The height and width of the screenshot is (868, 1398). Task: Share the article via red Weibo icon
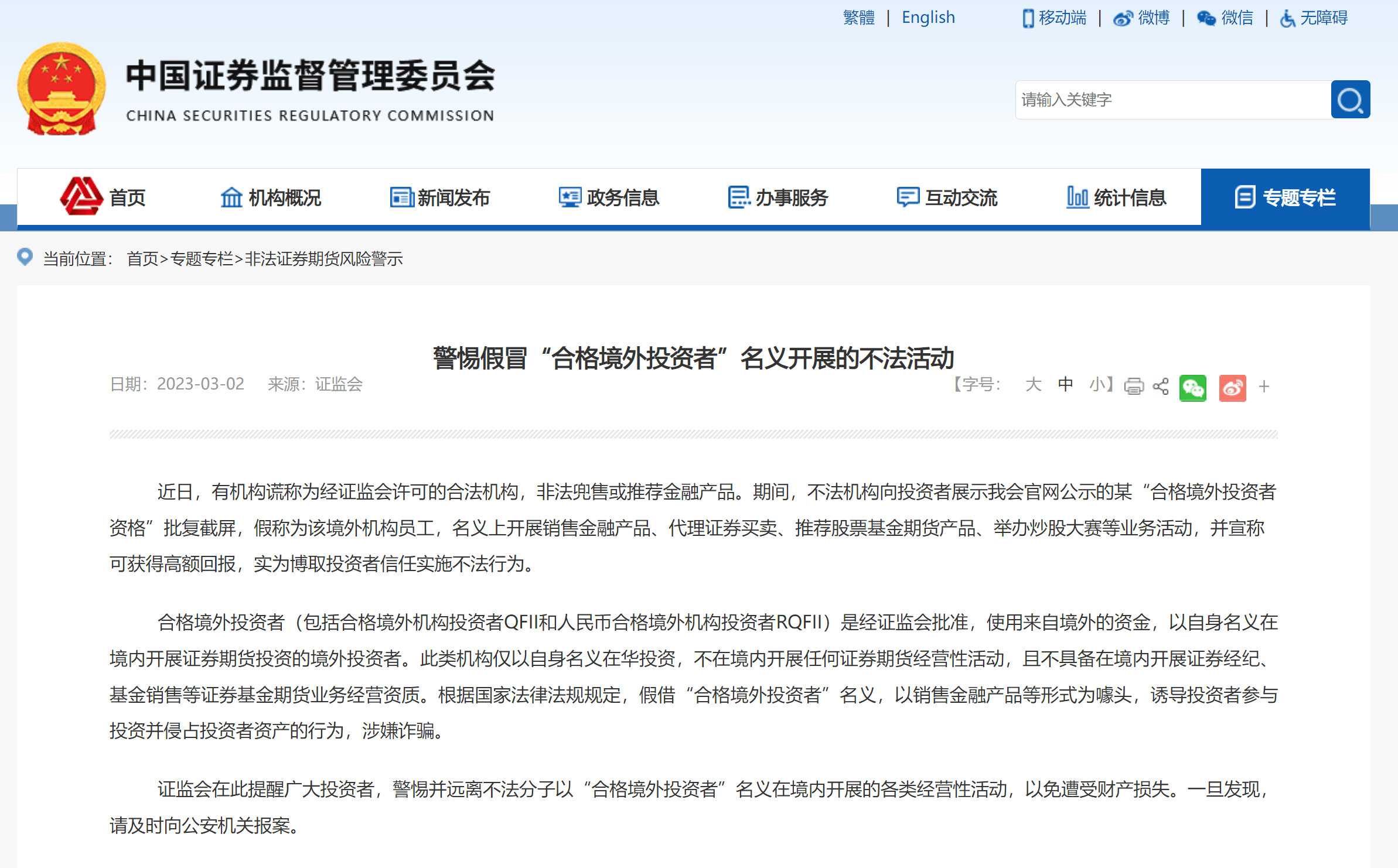pos(1232,388)
